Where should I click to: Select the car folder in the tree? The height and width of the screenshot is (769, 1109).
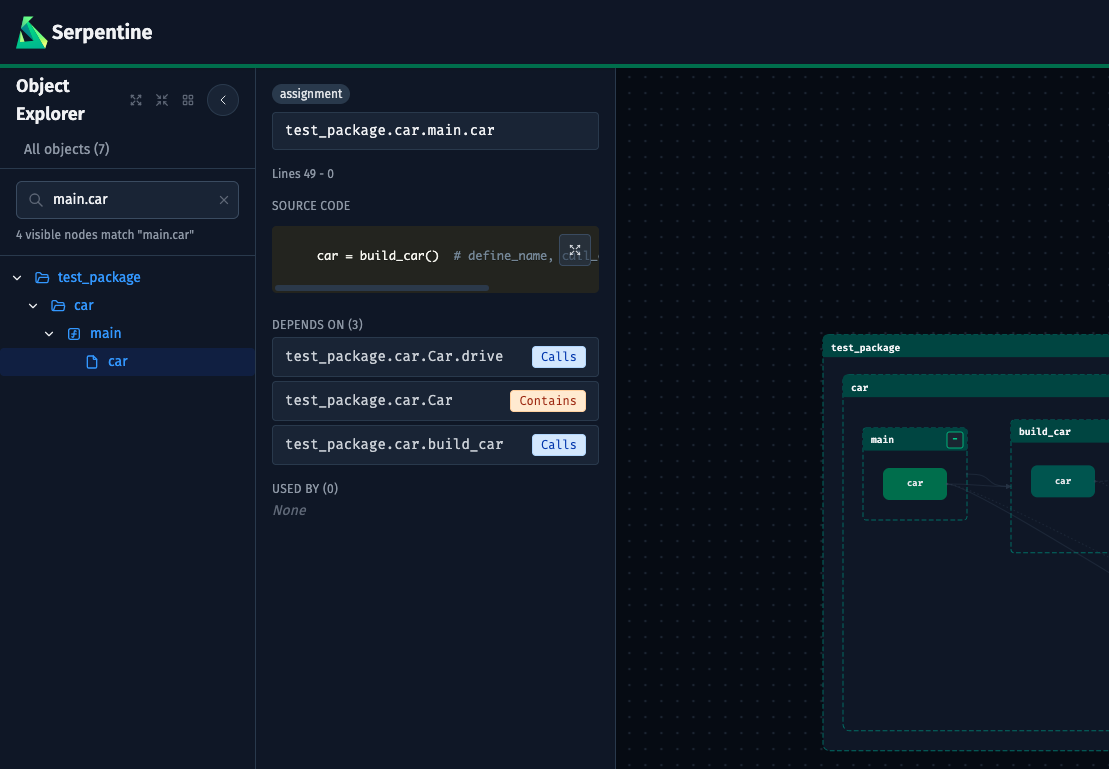tap(83, 306)
